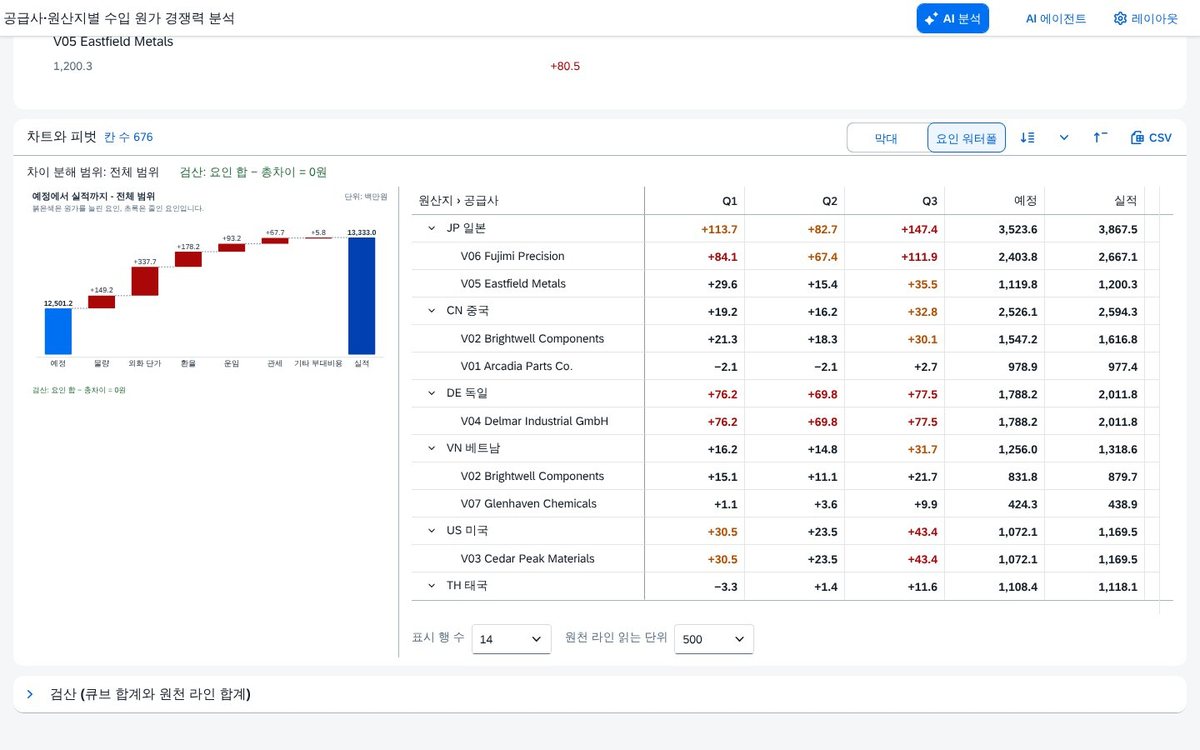Viewport: 1200px width, 750px height.
Task: Select V07 Glenhaven Chemicals row
Action: (x=785, y=504)
